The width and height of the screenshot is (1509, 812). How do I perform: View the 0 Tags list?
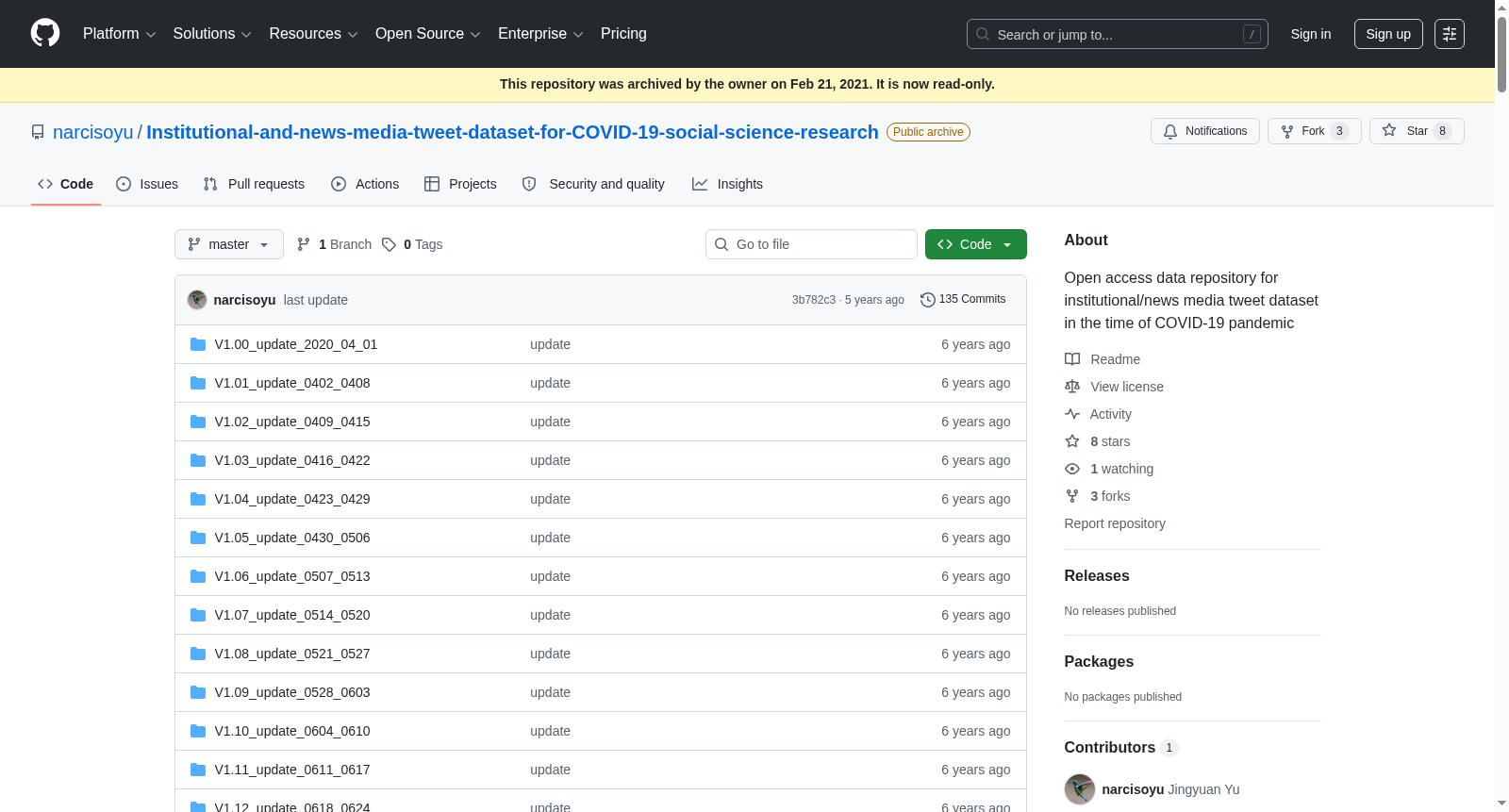[x=412, y=244]
